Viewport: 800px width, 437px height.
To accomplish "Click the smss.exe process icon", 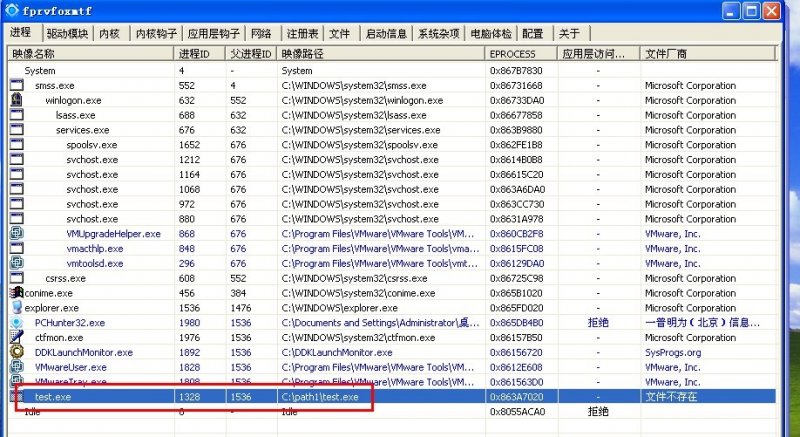I will point(16,85).
